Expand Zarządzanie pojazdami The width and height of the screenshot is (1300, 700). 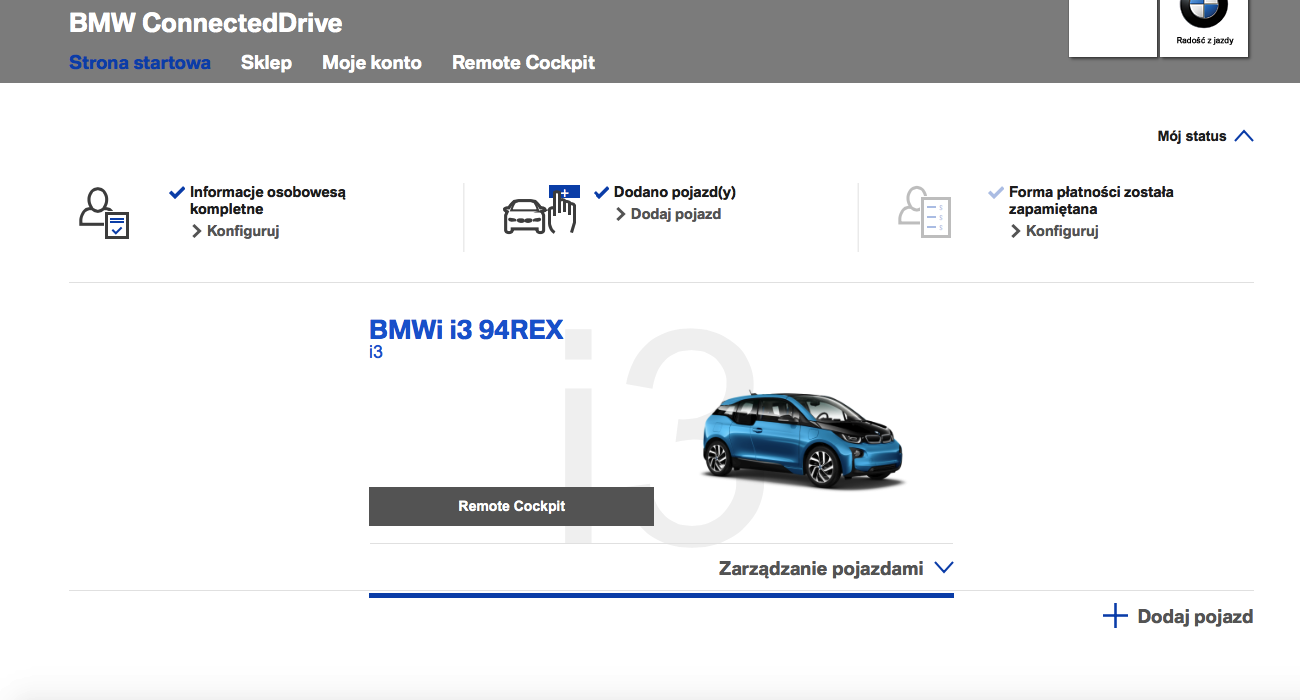[836, 568]
